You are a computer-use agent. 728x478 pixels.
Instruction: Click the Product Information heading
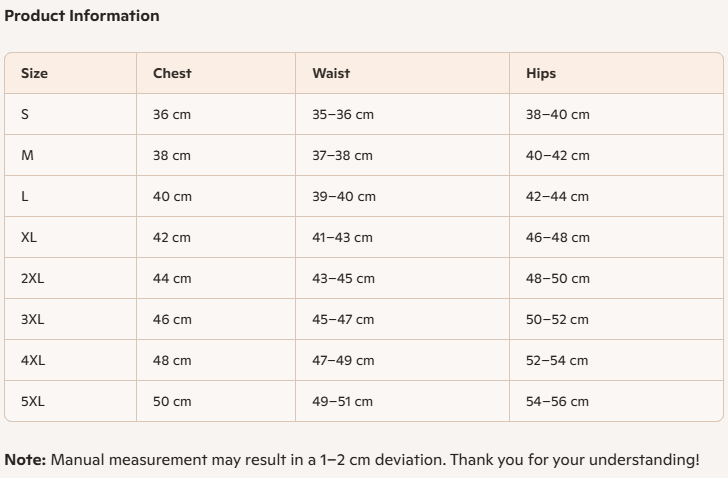(x=82, y=16)
